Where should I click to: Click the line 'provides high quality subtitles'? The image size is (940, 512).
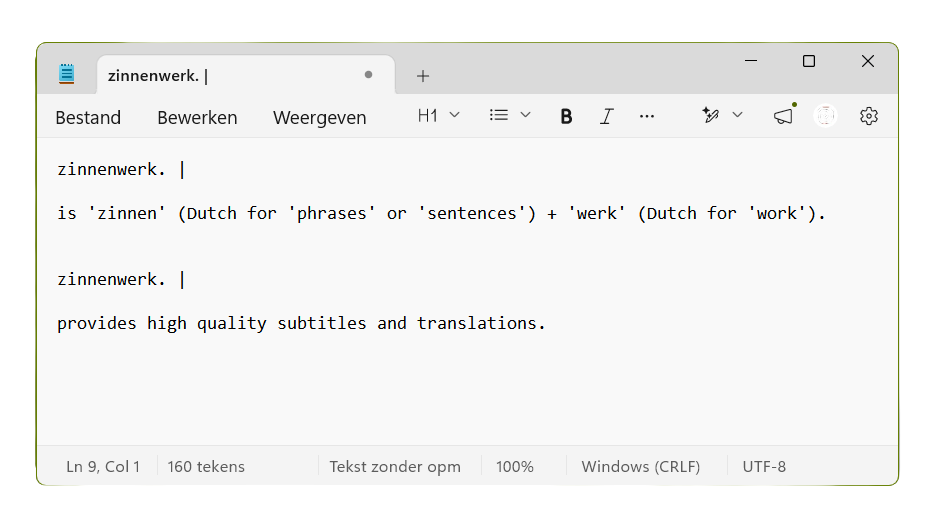pos(301,324)
